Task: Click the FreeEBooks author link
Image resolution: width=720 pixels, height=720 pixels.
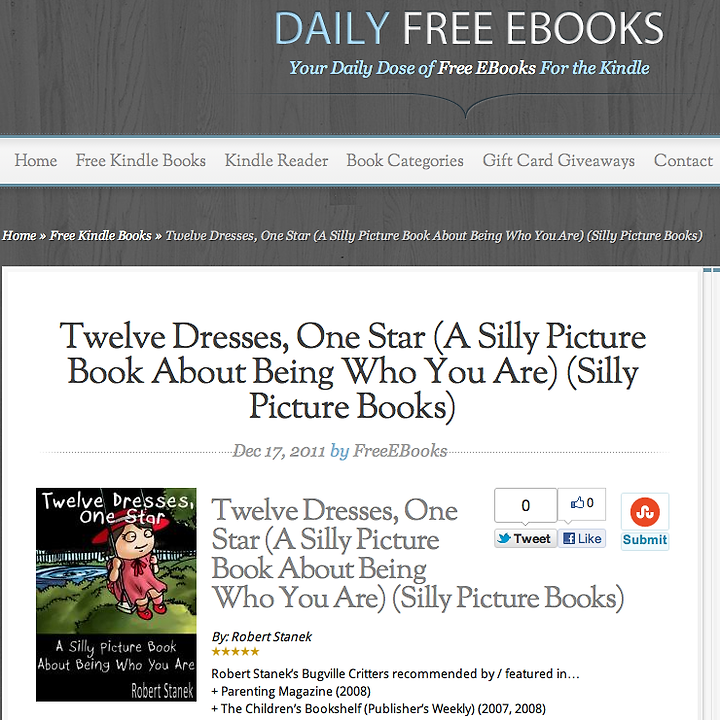Action: point(399,451)
